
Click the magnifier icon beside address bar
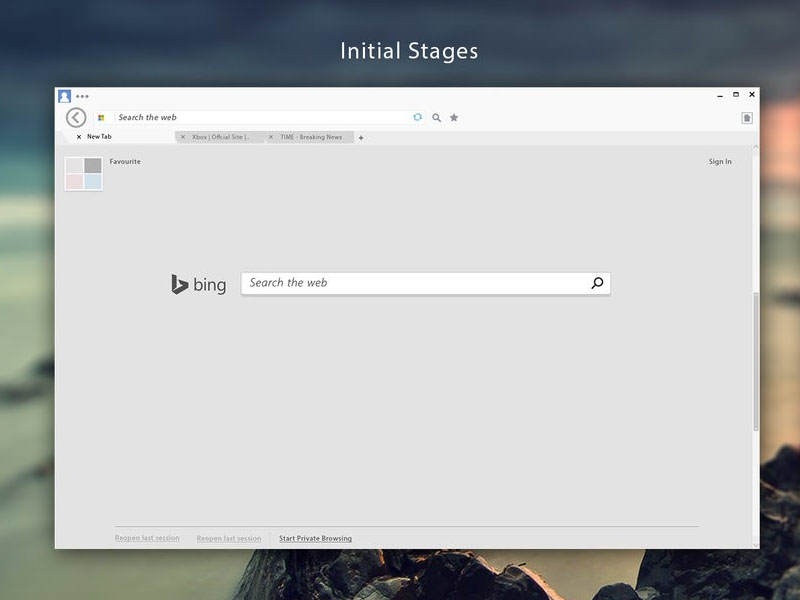pos(436,118)
